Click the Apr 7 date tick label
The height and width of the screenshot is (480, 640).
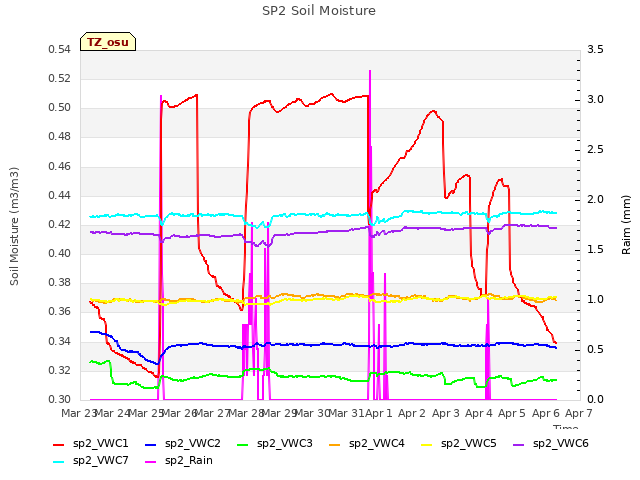pos(579,413)
